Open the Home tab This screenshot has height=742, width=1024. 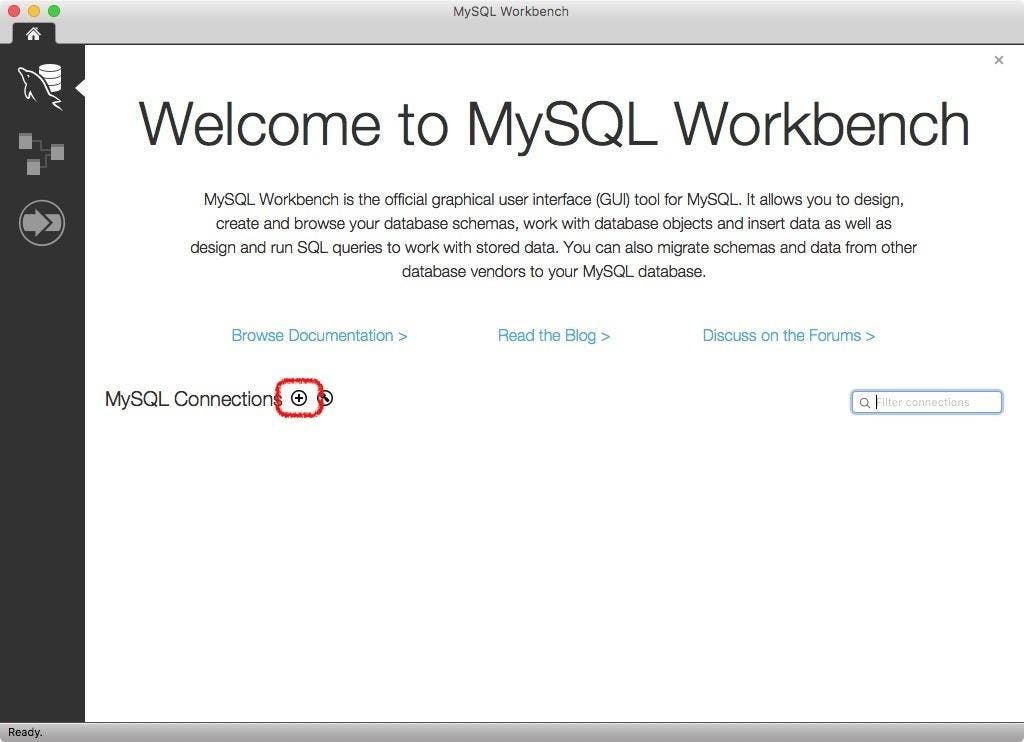coord(33,33)
